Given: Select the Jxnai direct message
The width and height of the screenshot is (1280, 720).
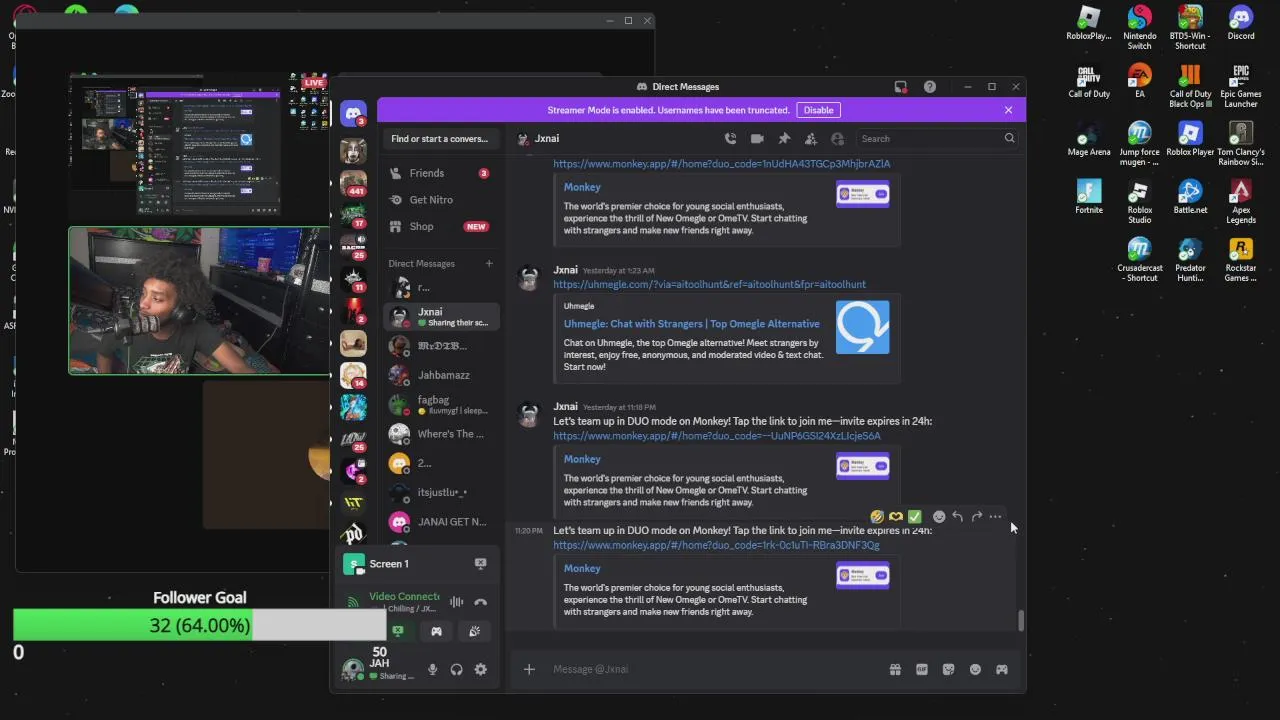Looking at the screenshot, I should pyautogui.click(x=441, y=317).
